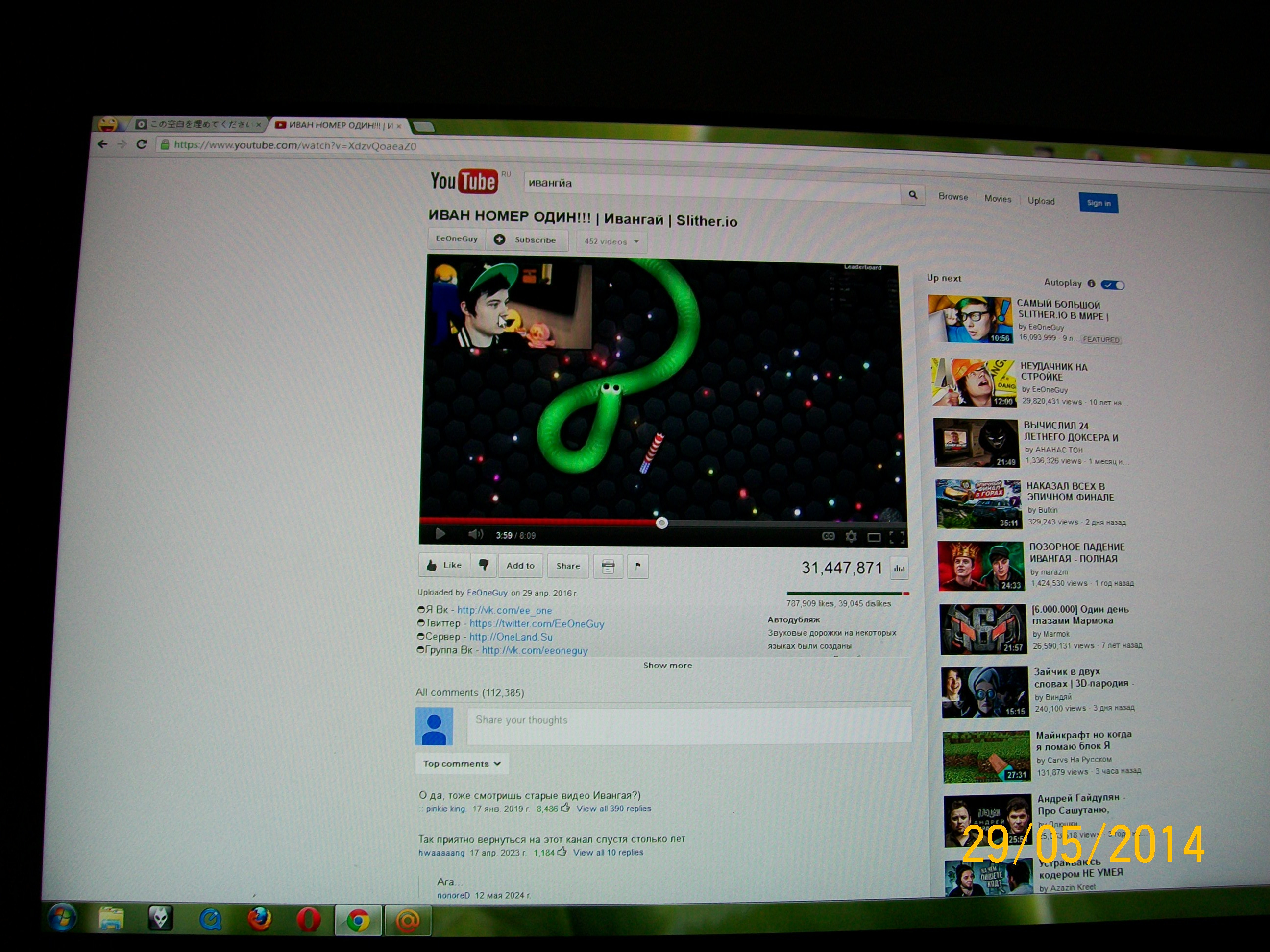Screen dimensions: 1270x952
Task: Play the video with the play button
Action: 440,534
